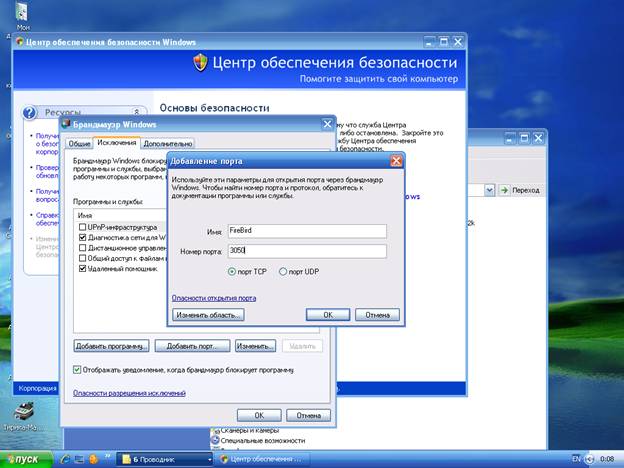The width and height of the screenshot is (624, 468).
Task: Toggle the Диагностика сети checkbox
Action: point(82,238)
